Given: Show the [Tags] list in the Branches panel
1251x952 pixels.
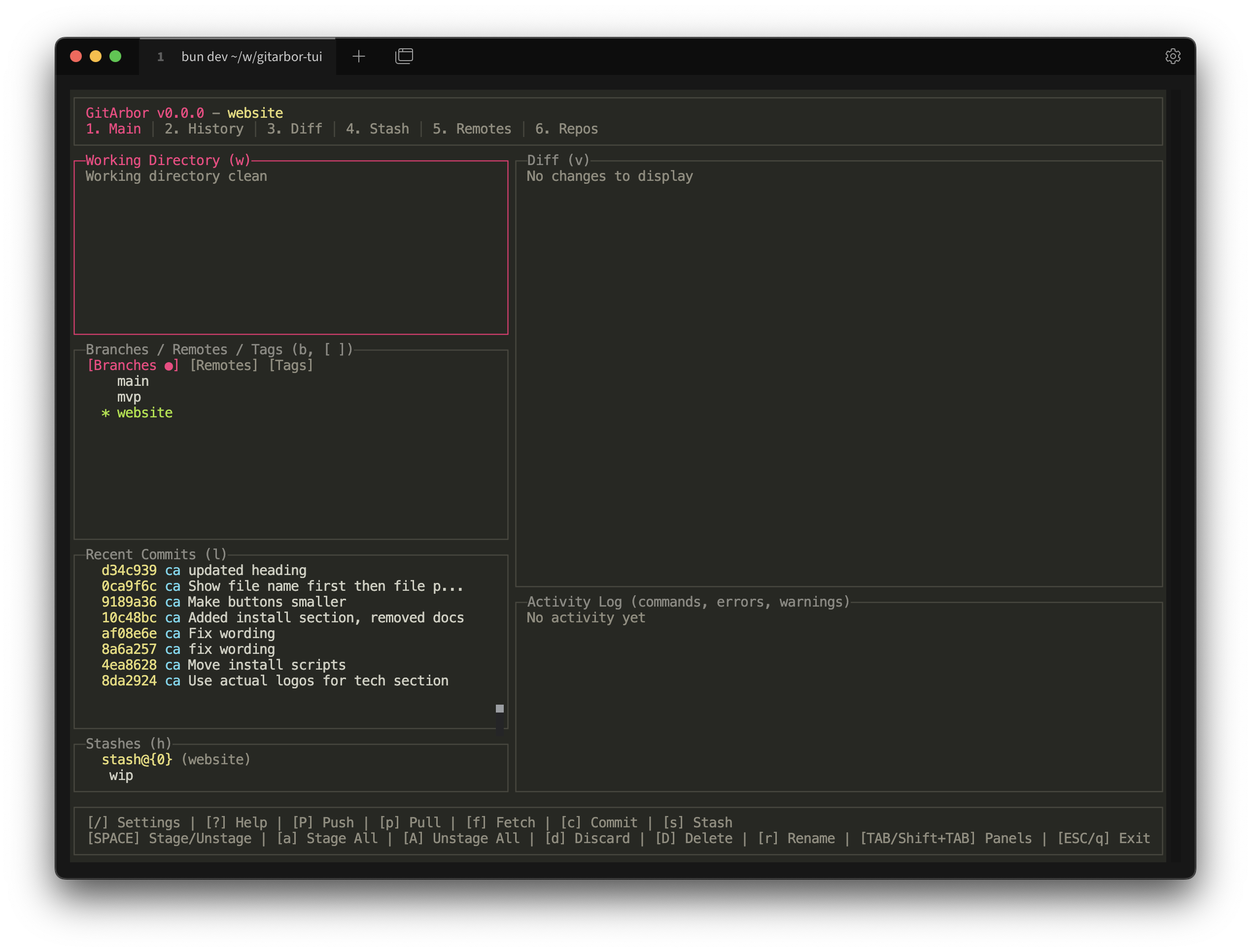Looking at the screenshot, I should 291,365.
